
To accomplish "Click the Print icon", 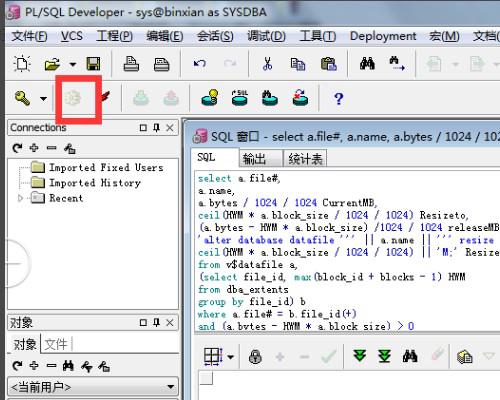I will 131,63.
